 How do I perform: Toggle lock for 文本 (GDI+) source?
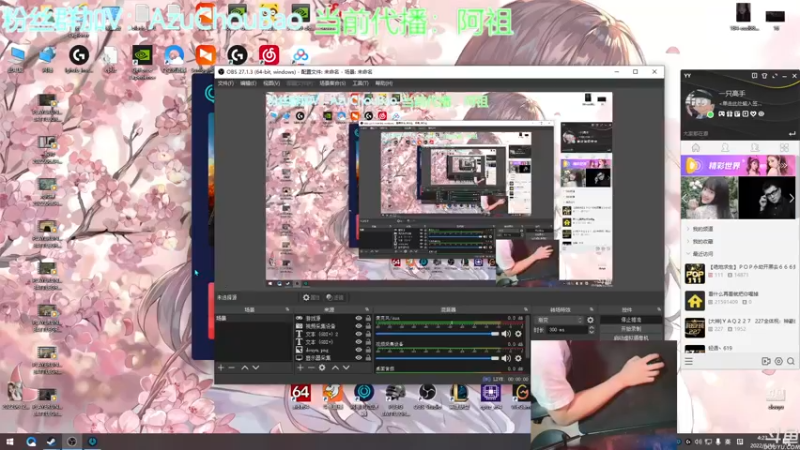click(x=368, y=342)
